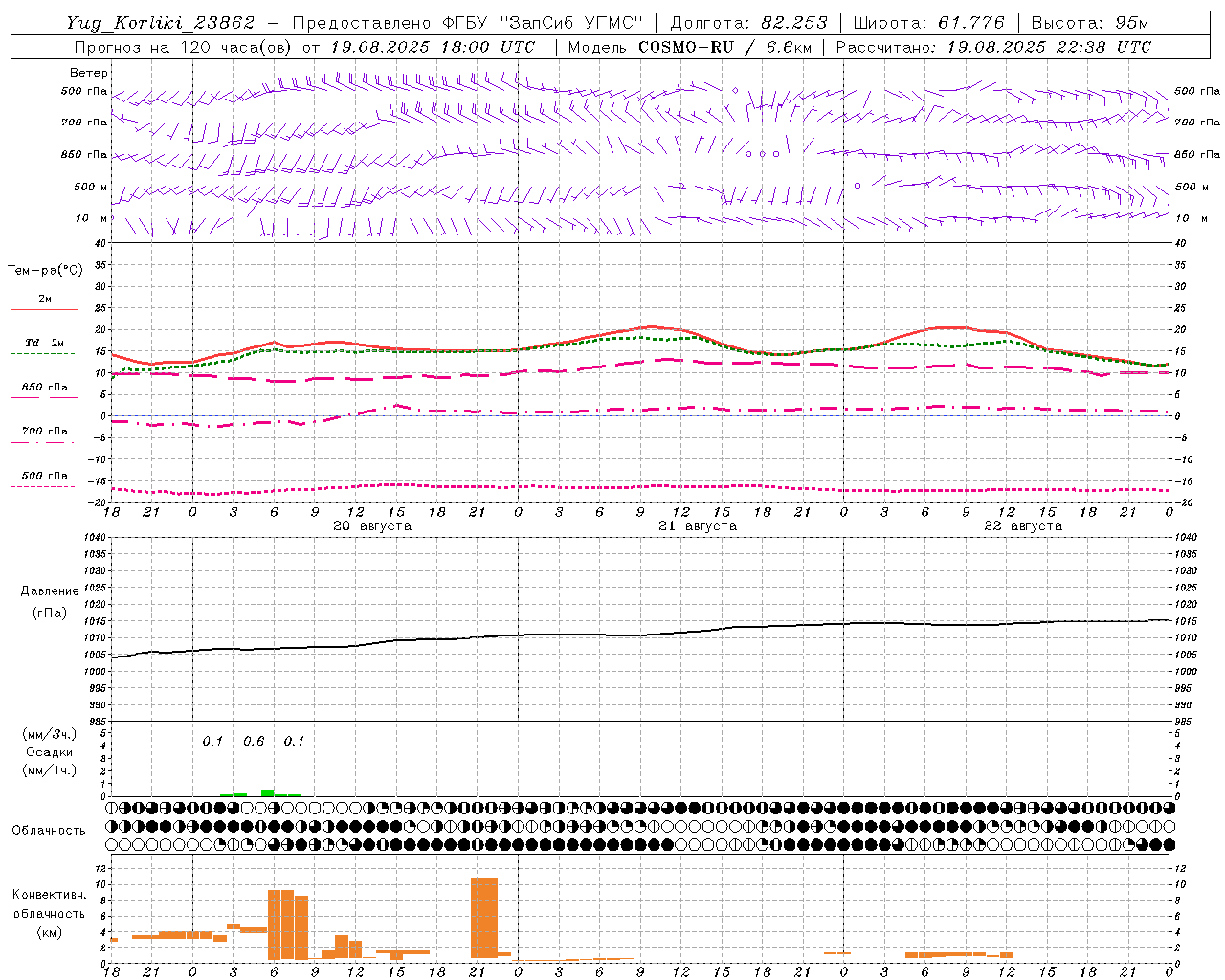Click the (мм/1ч.) precipitation unit label
This screenshot has height=980, width=1225.
(49, 770)
